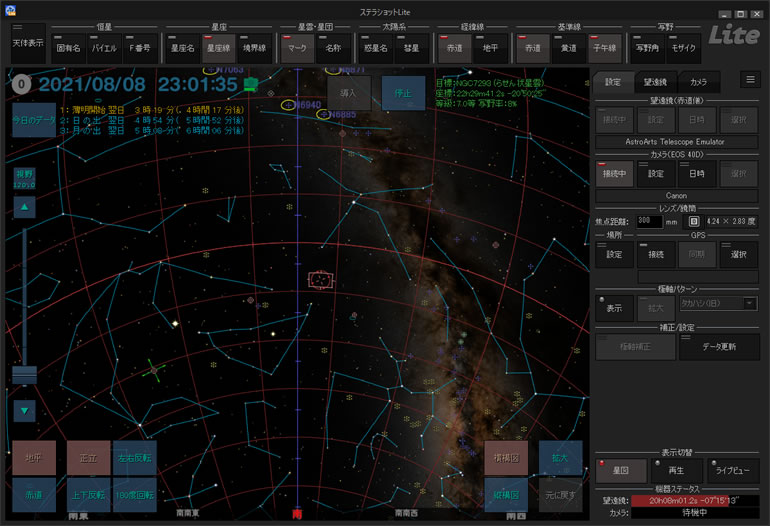Click the green crosshair marker on the chart
The image size is (770, 526).
(153, 369)
